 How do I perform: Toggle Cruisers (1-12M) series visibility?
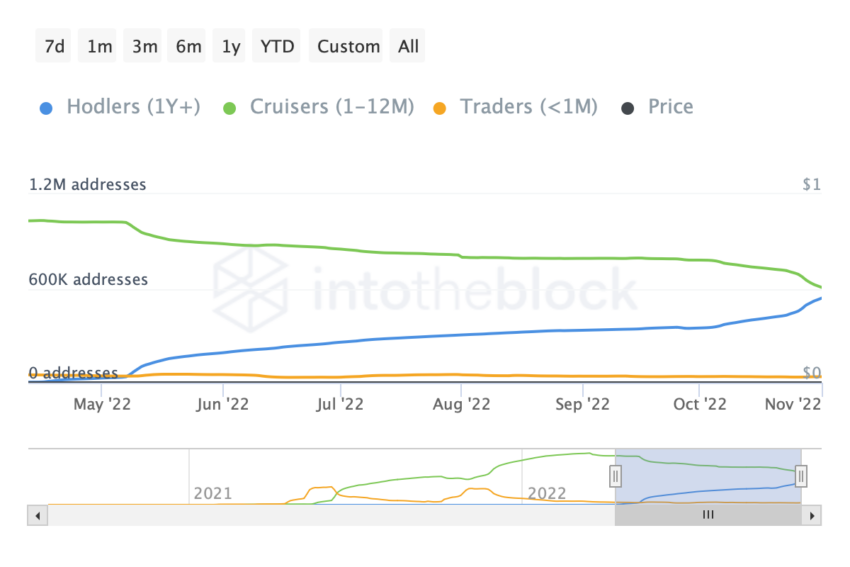332,107
